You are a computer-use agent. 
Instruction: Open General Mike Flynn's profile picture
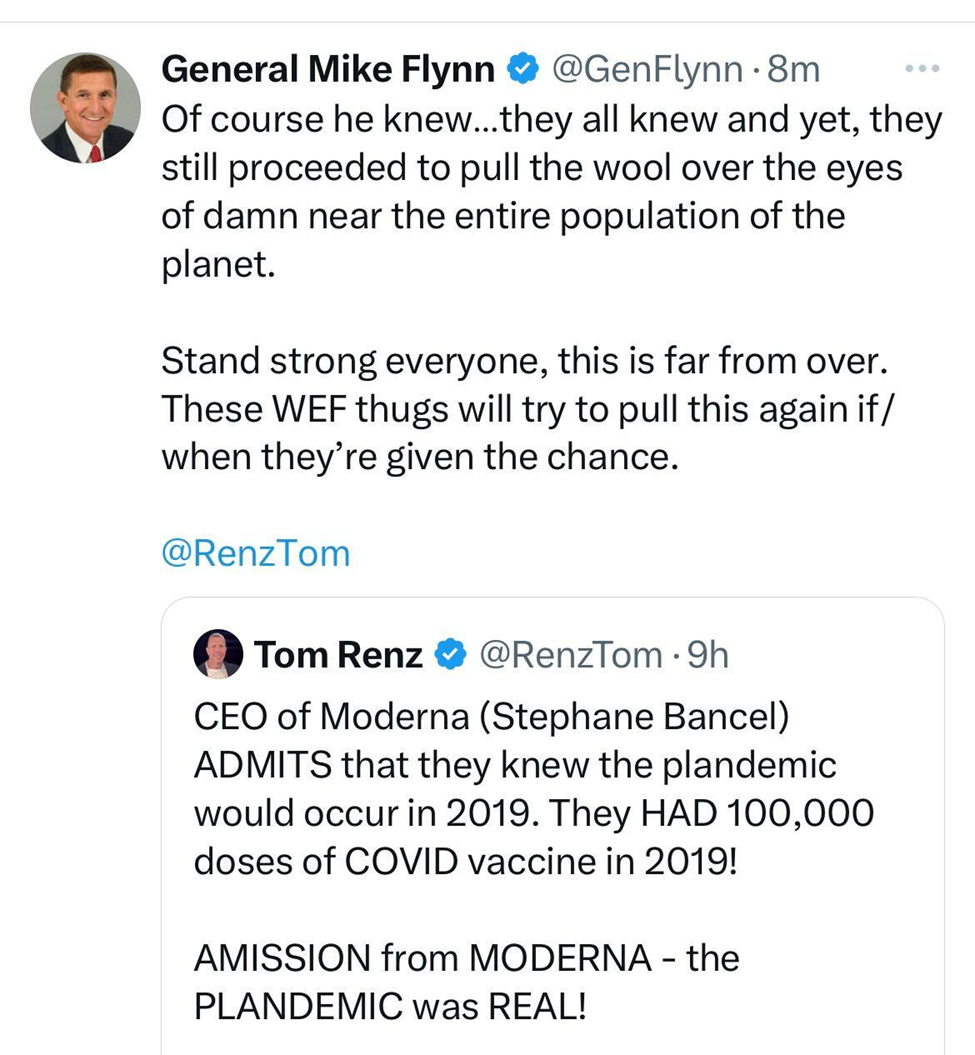(85, 108)
